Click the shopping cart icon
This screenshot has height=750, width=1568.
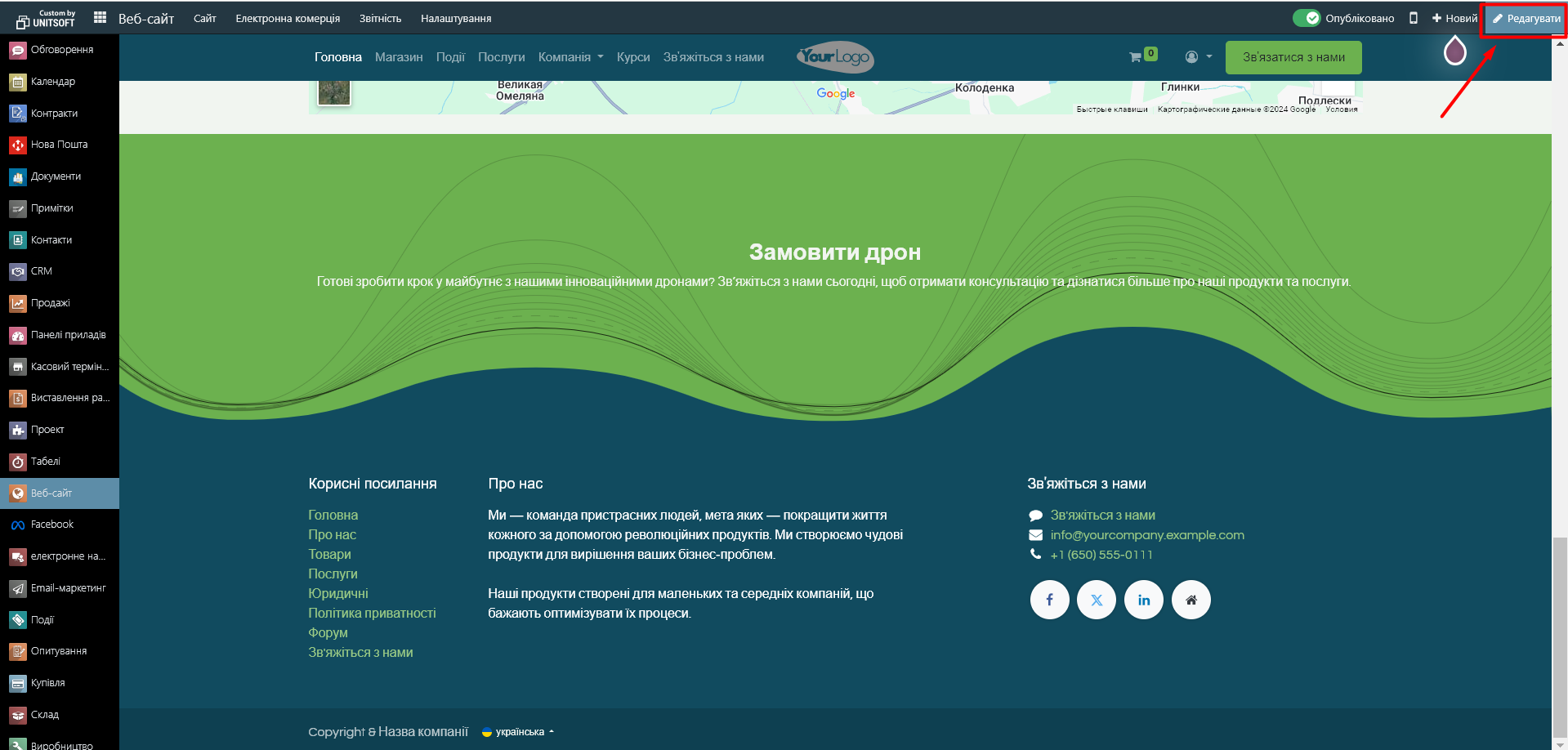(x=1135, y=57)
